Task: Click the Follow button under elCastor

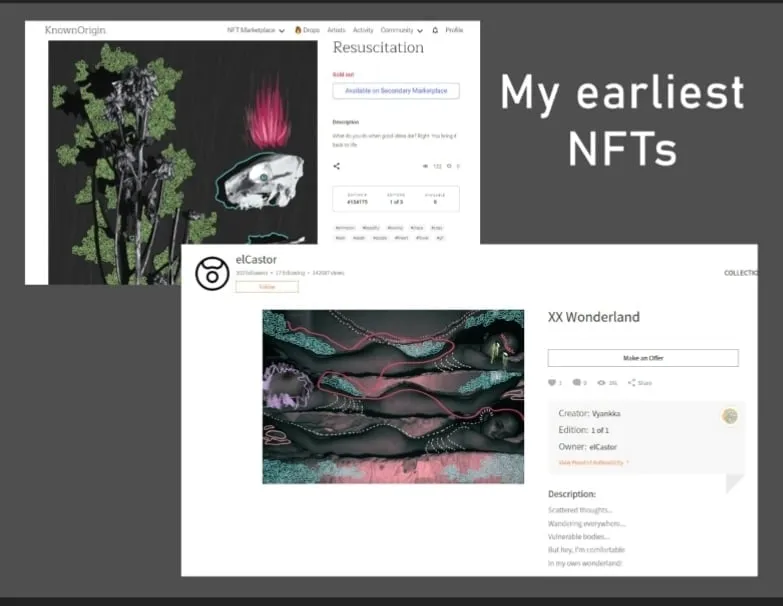Action: 267,287
